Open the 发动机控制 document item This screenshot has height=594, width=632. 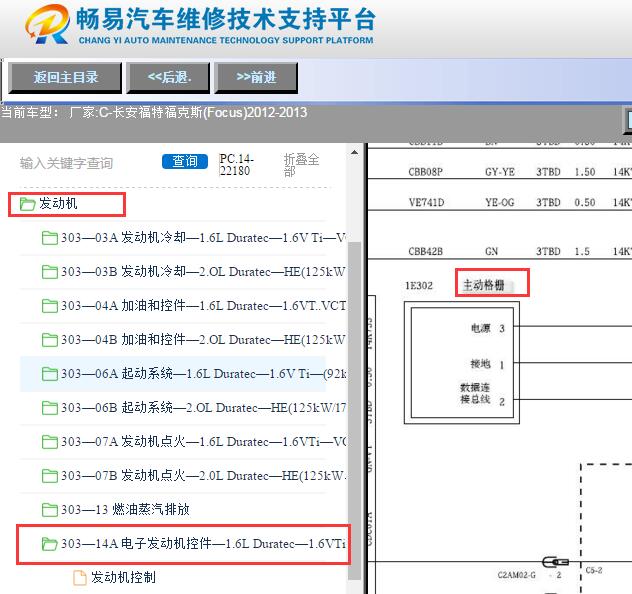(123, 577)
